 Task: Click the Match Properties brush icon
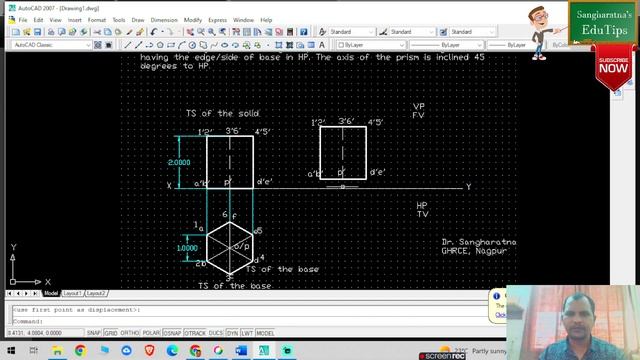129,32
